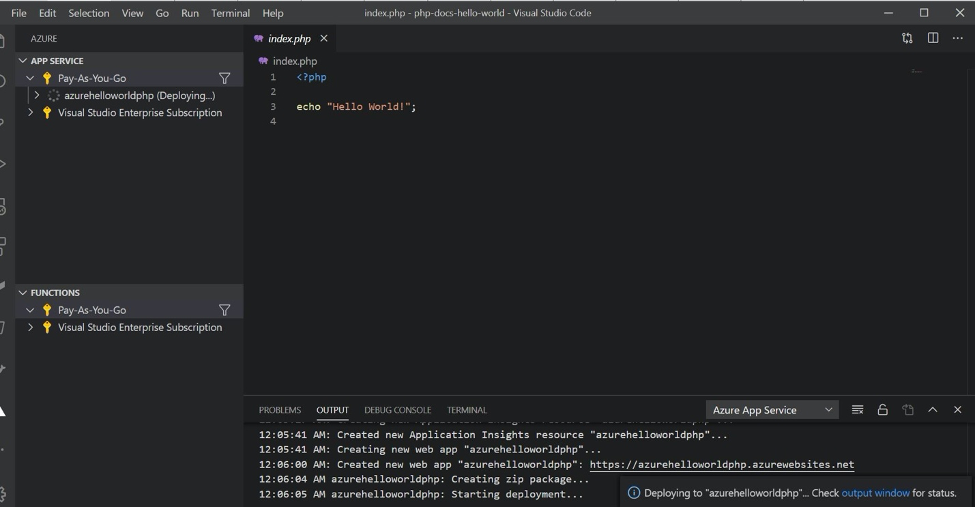Click the Functions subscription filter icon

click(x=224, y=310)
